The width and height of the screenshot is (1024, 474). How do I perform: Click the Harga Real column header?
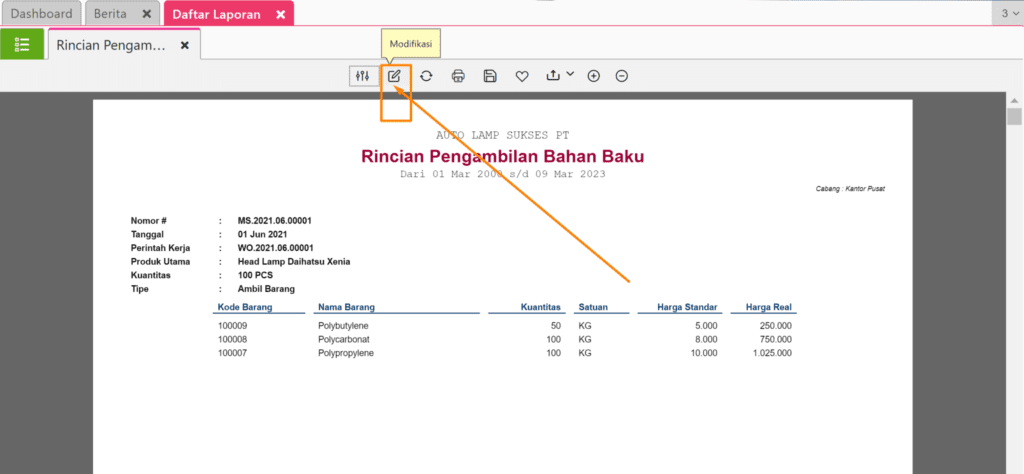tap(769, 307)
